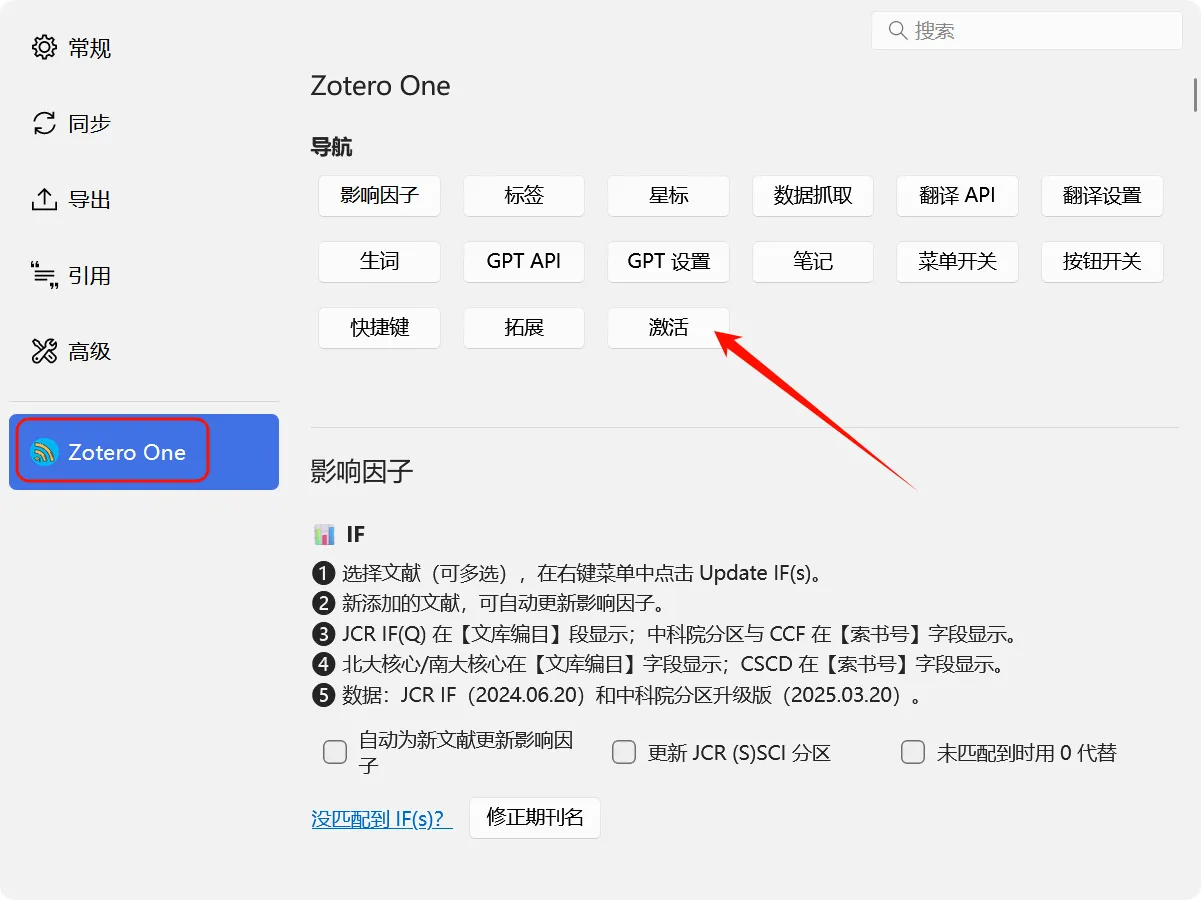1201x900 pixels.
Task: Click the 修正期刊名 button
Action: [535, 817]
